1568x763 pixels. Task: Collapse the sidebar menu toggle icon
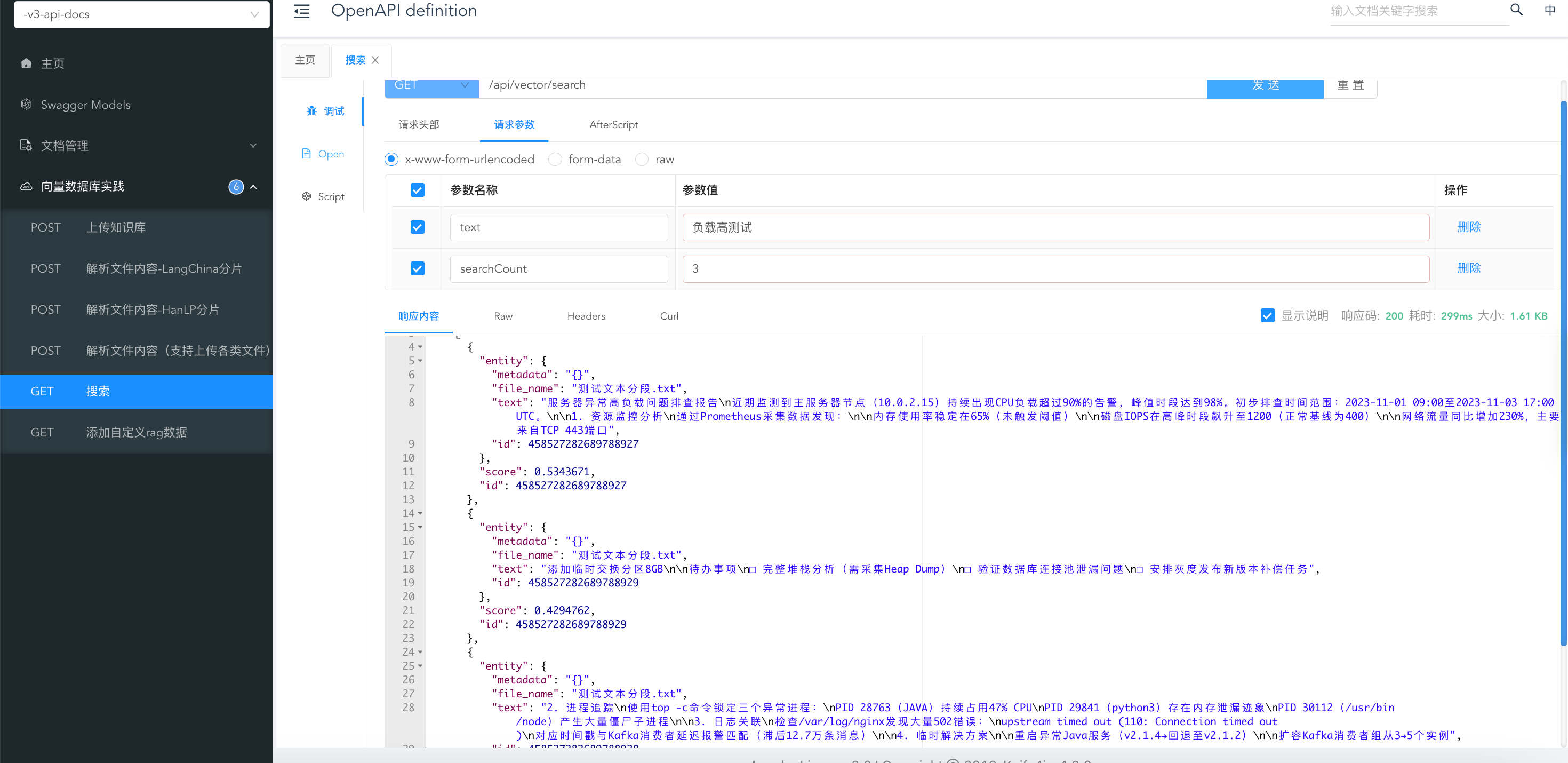(x=302, y=11)
